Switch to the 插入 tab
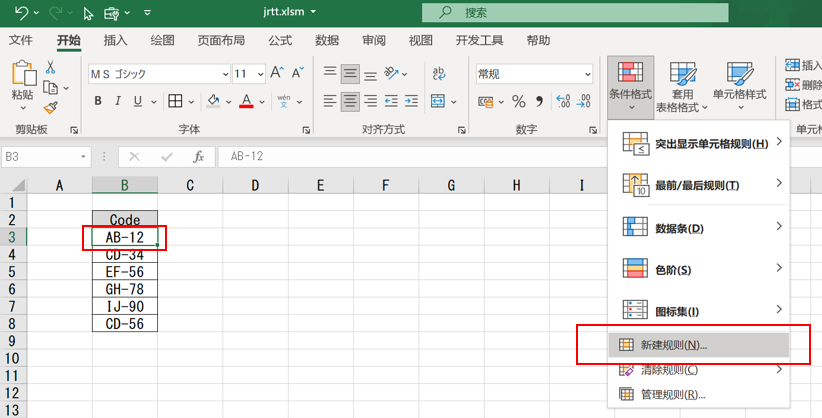This screenshot has width=822, height=418. [x=115, y=40]
